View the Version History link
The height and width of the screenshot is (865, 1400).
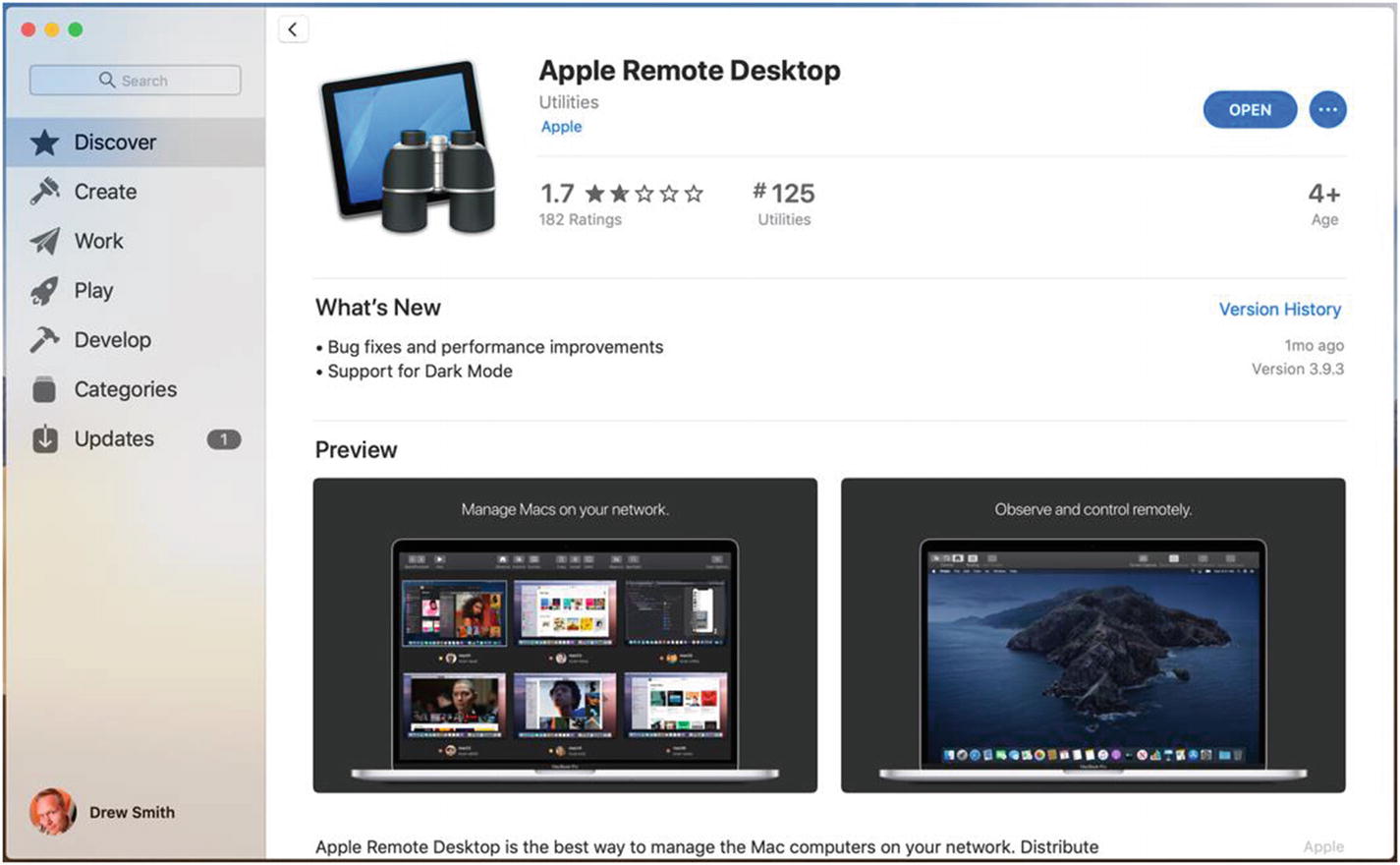(x=1279, y=309)
